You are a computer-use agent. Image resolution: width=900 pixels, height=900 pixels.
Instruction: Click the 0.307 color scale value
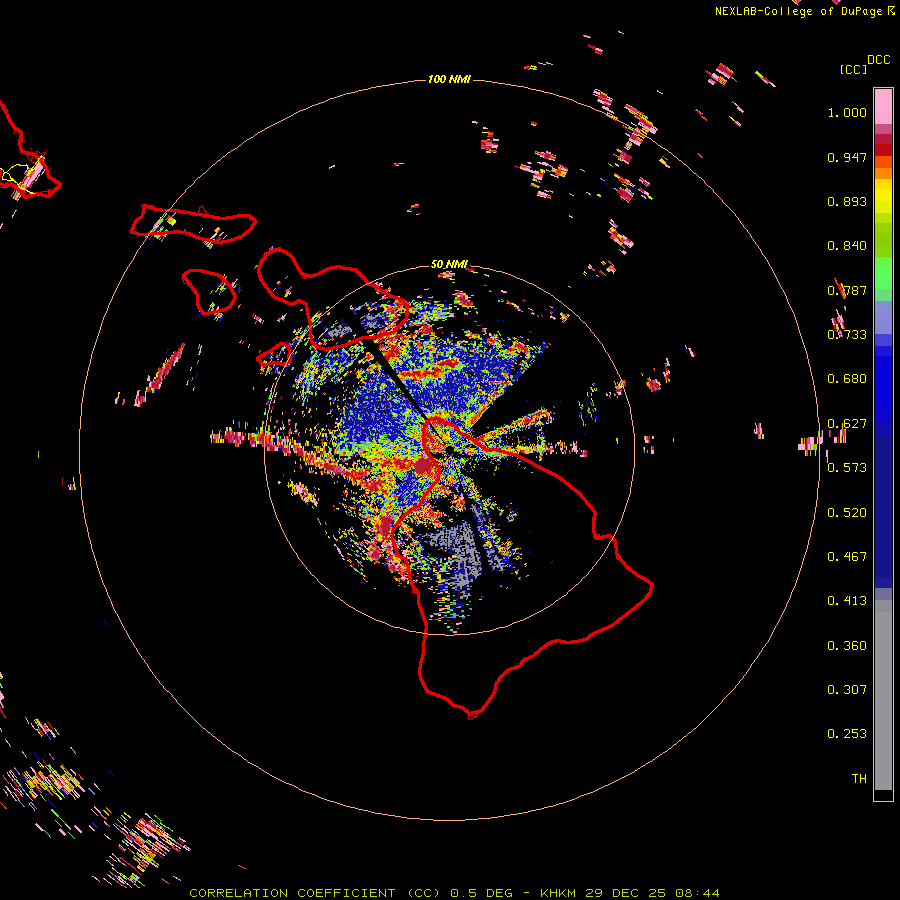[847, 690]
